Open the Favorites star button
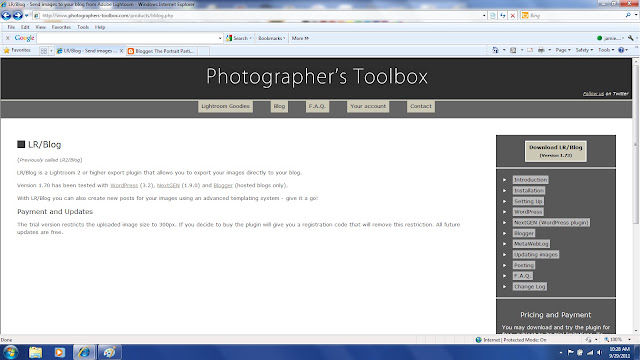The width and height of the screenshot is (640, 360). click(17, 51)
